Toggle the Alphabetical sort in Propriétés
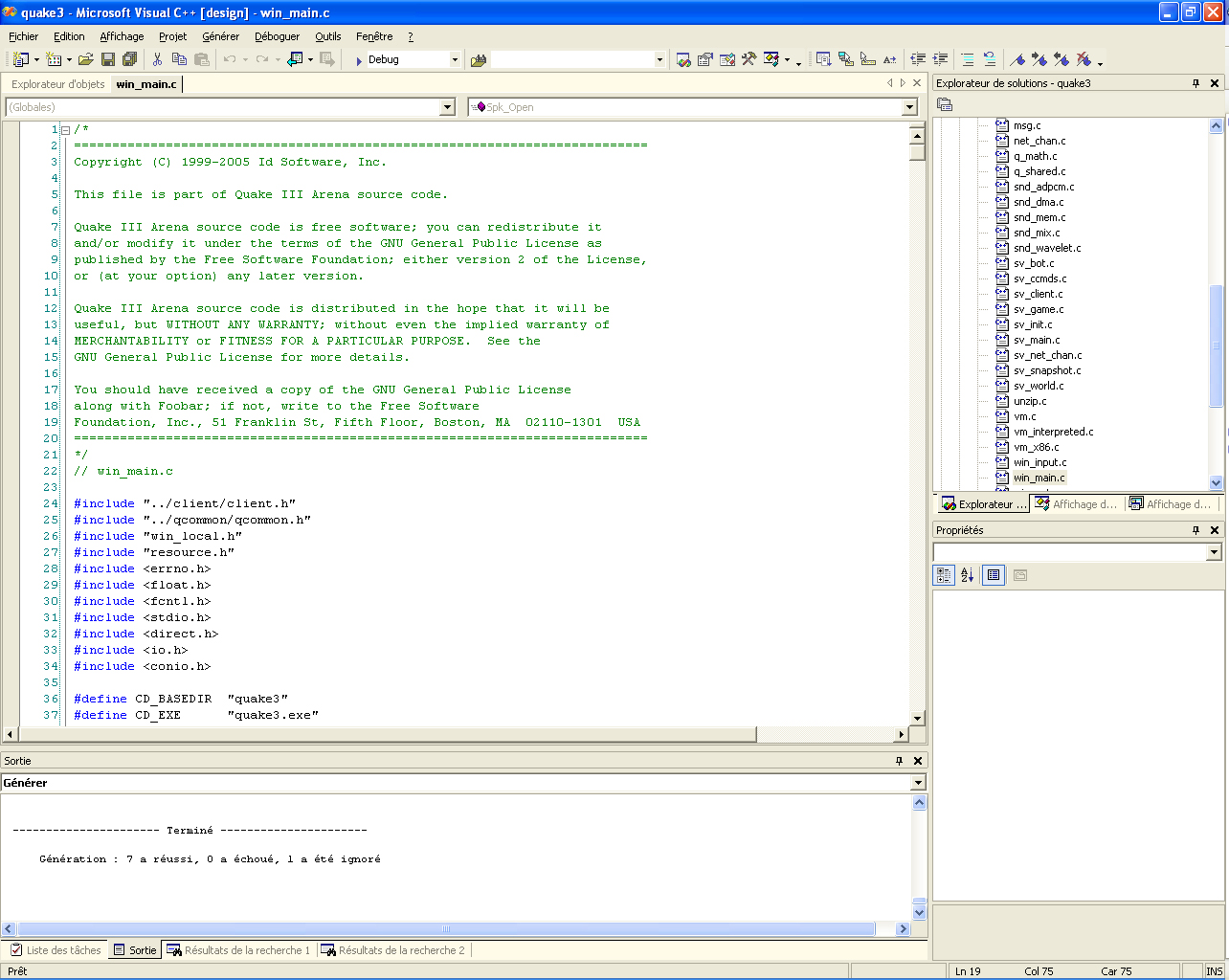1229x980 pixels. tap(968, 575)
